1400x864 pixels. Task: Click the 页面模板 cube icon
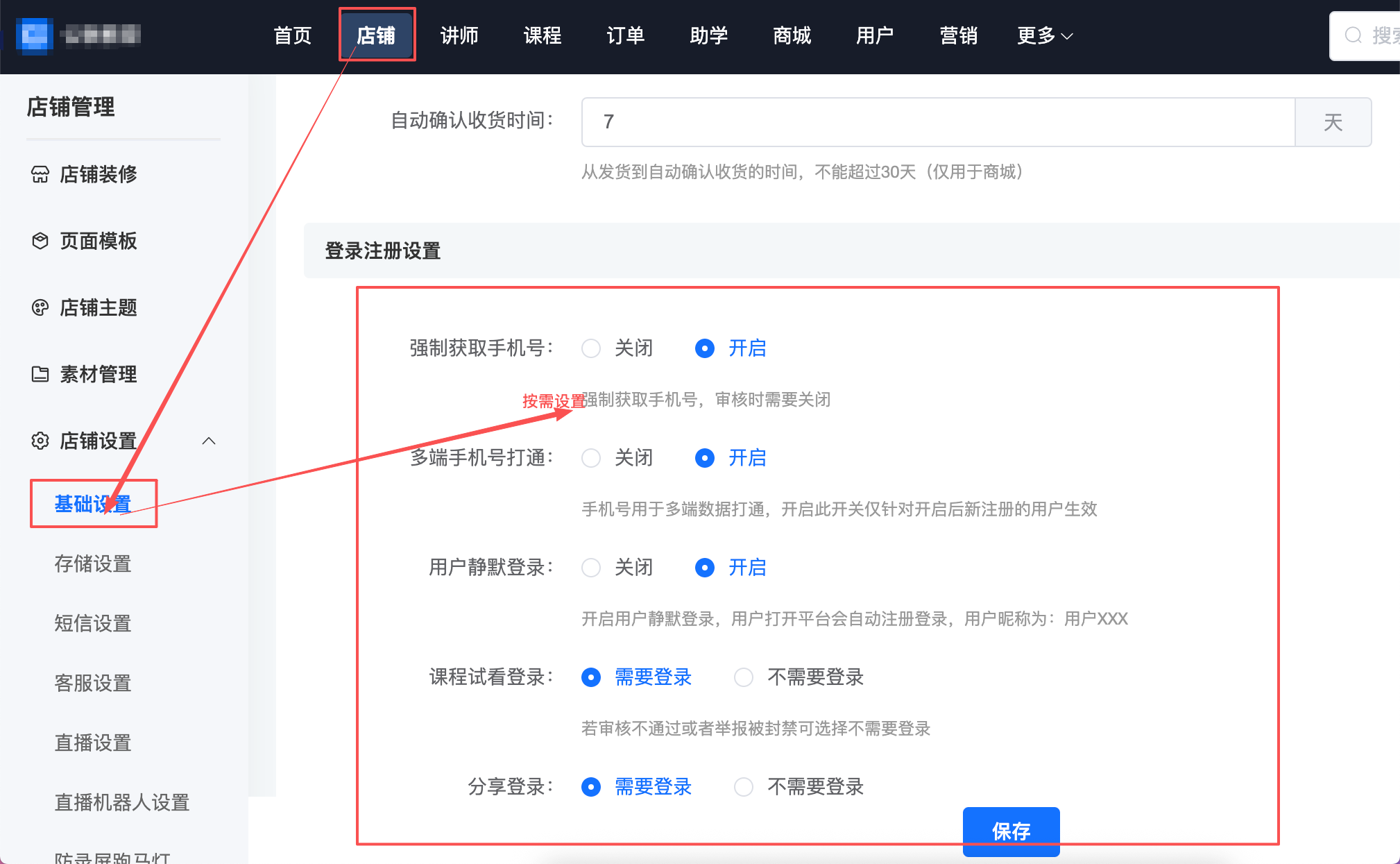pyautogui.click(x=40, y=241)
